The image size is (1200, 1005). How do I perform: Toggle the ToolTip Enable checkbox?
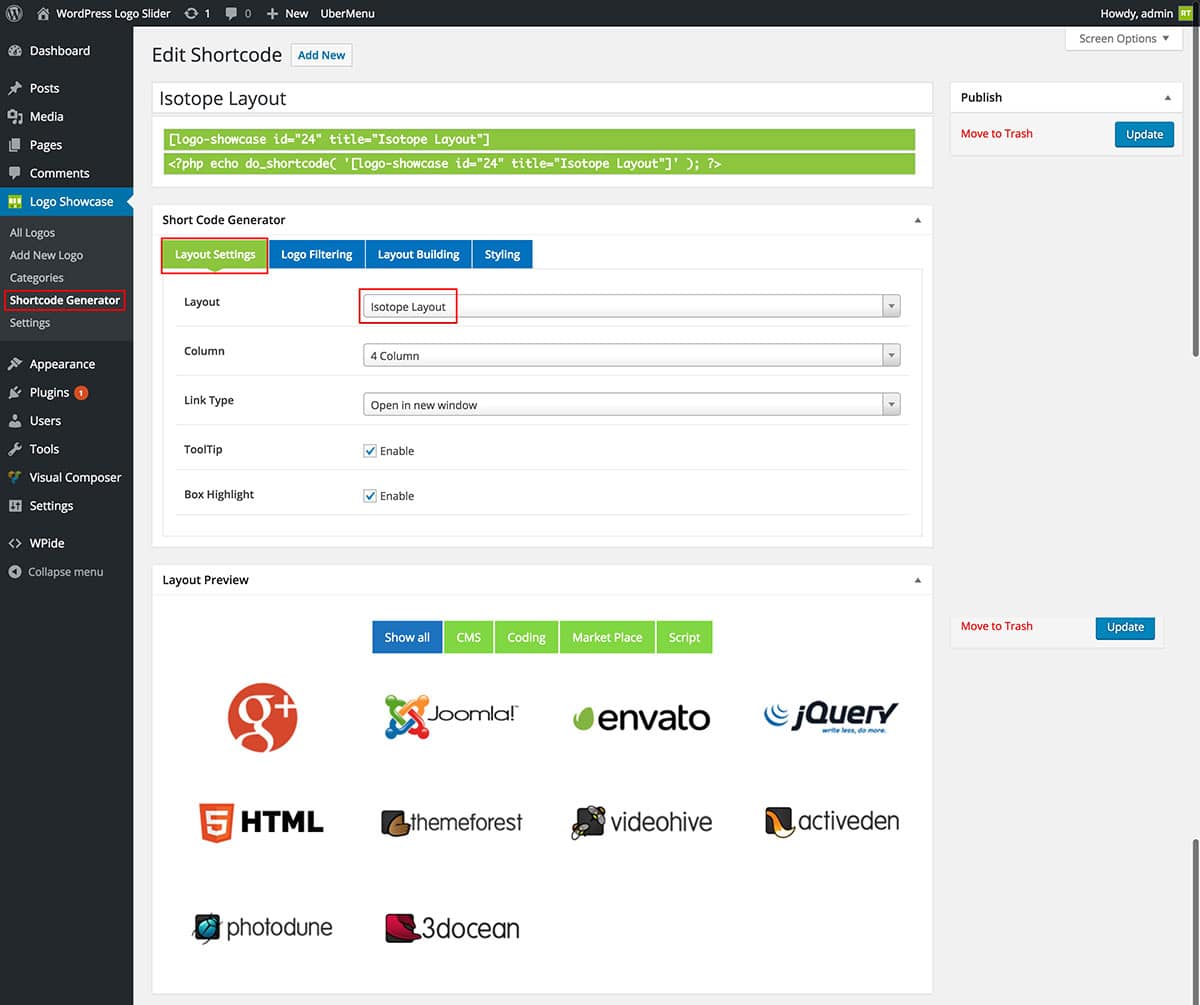[x=370, y=451]
